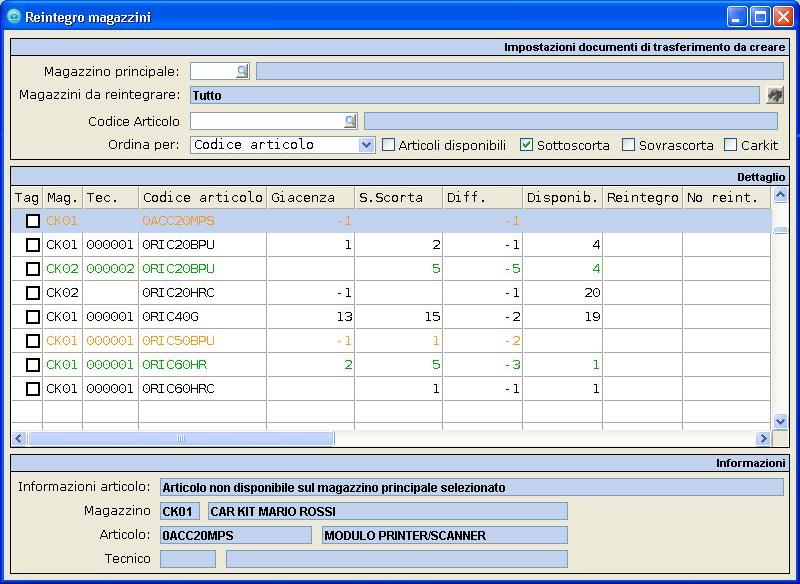Click the Giacenza column header
This screenshot has height=584, width=800.
point(311,197)
